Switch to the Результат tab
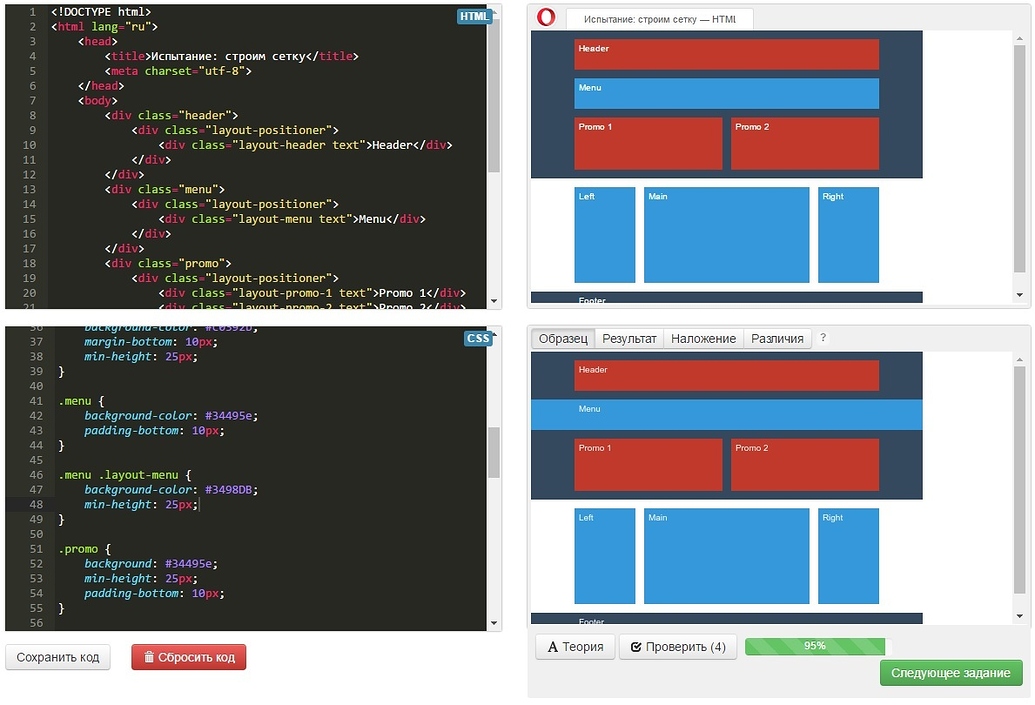This screenshot has width=1035, height=705. pyautogui.click(x=629, y=338)
